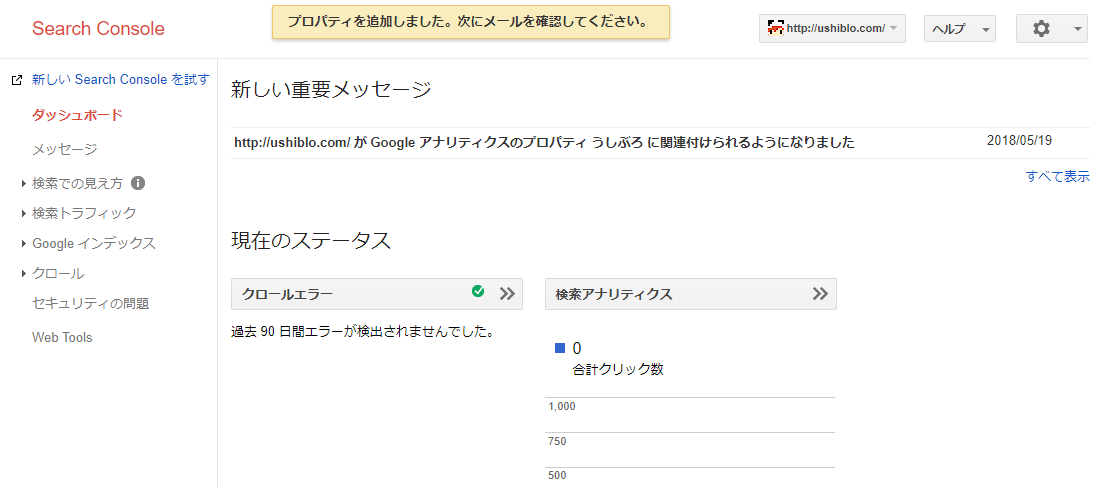Open Web Tools in the sidebar
The width and height of the screenshot is (1112, 487).
[62, 337]
